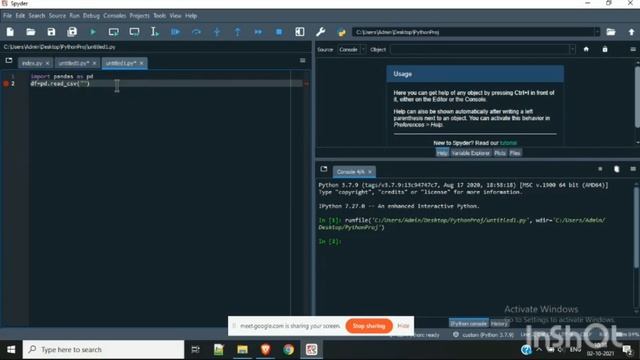Open the PYTHONPATH manager icon
The width and height of the screenshot is (640, 360).
tap(342, 32)
